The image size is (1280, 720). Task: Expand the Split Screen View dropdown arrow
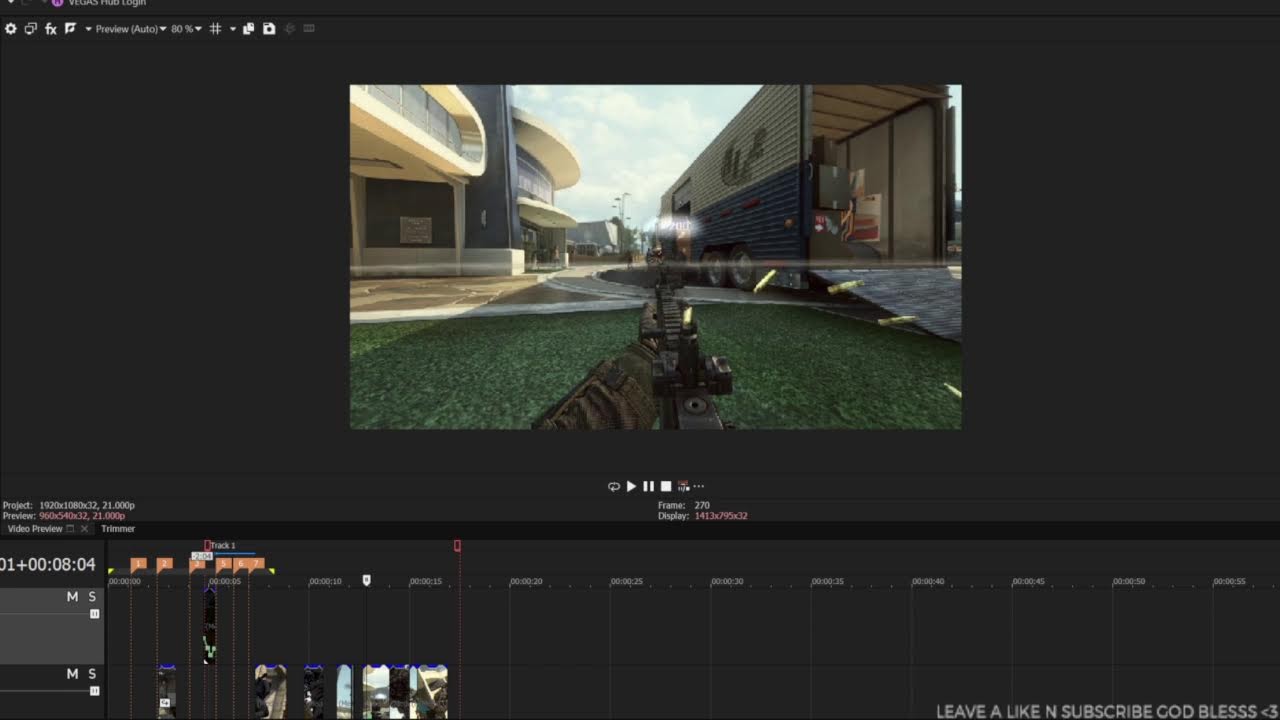(x=88, y=29)
